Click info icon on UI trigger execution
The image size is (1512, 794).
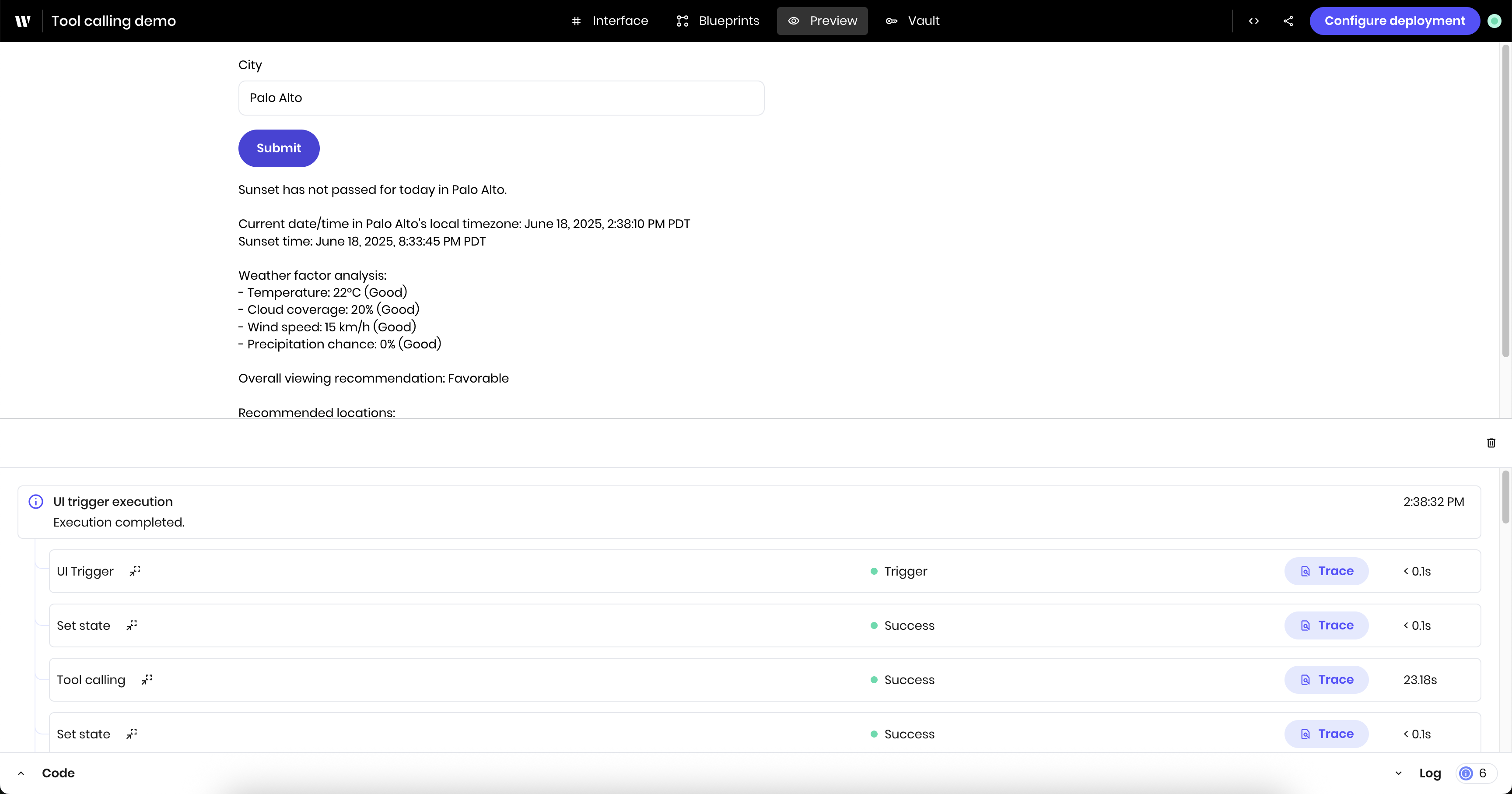click(x=36, y=502)
